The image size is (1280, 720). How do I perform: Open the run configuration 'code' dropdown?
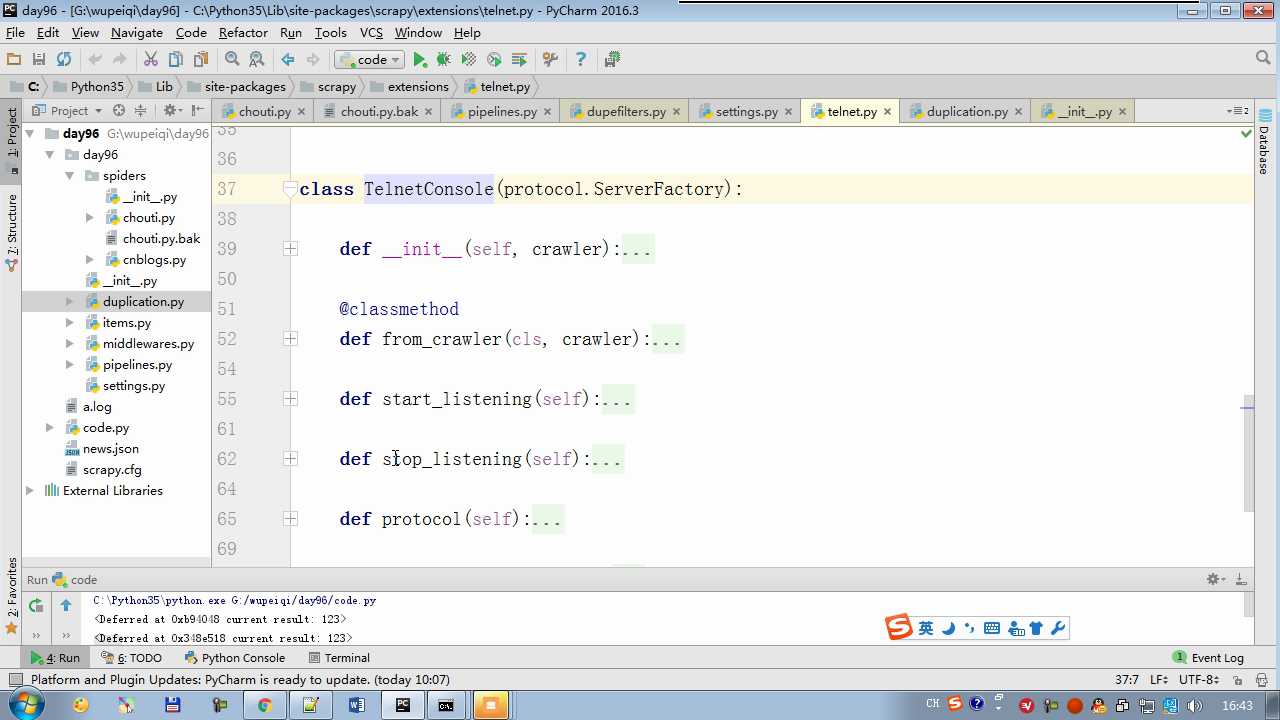pyautogui.click(x=369, y=59)
